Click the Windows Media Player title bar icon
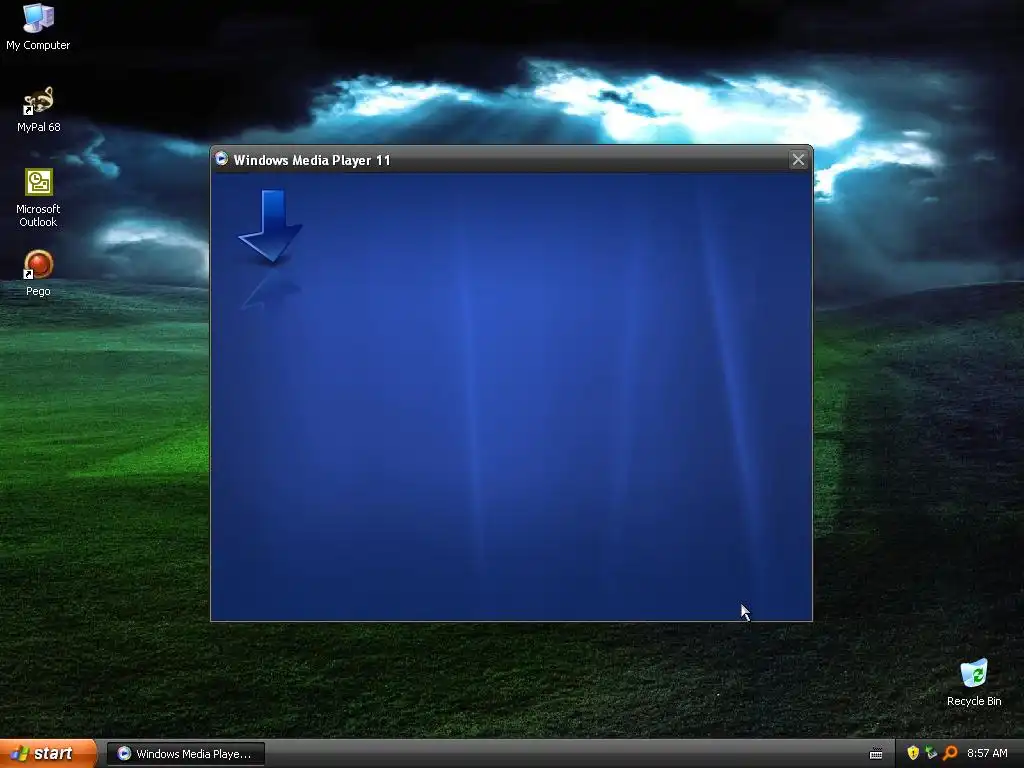 tap(222, 159)
